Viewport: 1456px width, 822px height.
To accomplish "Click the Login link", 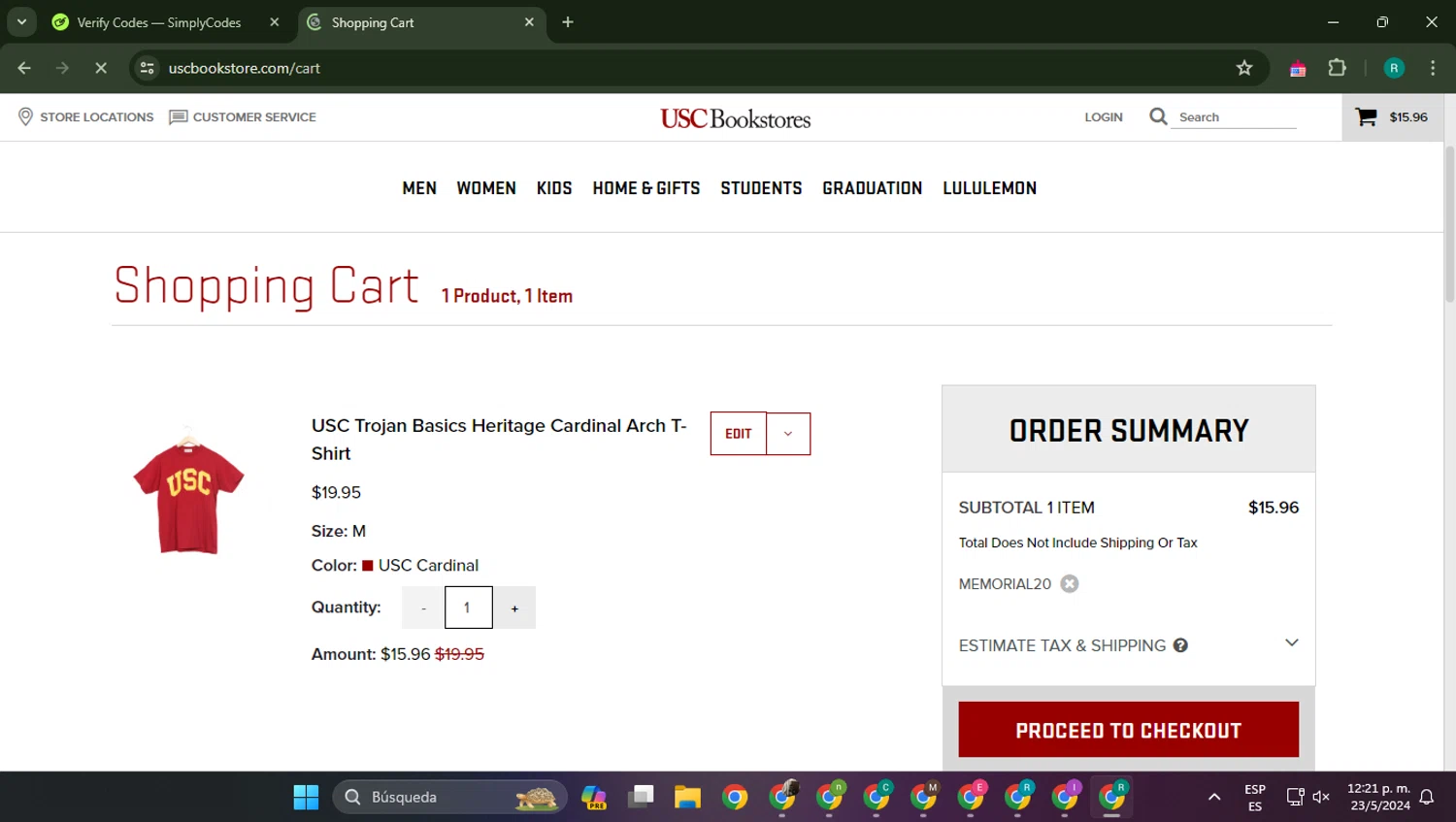I will click(x=1104, y=116).
